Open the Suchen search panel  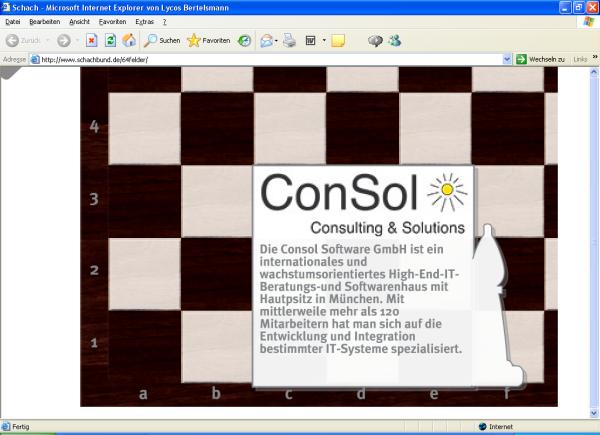[160, 41]
